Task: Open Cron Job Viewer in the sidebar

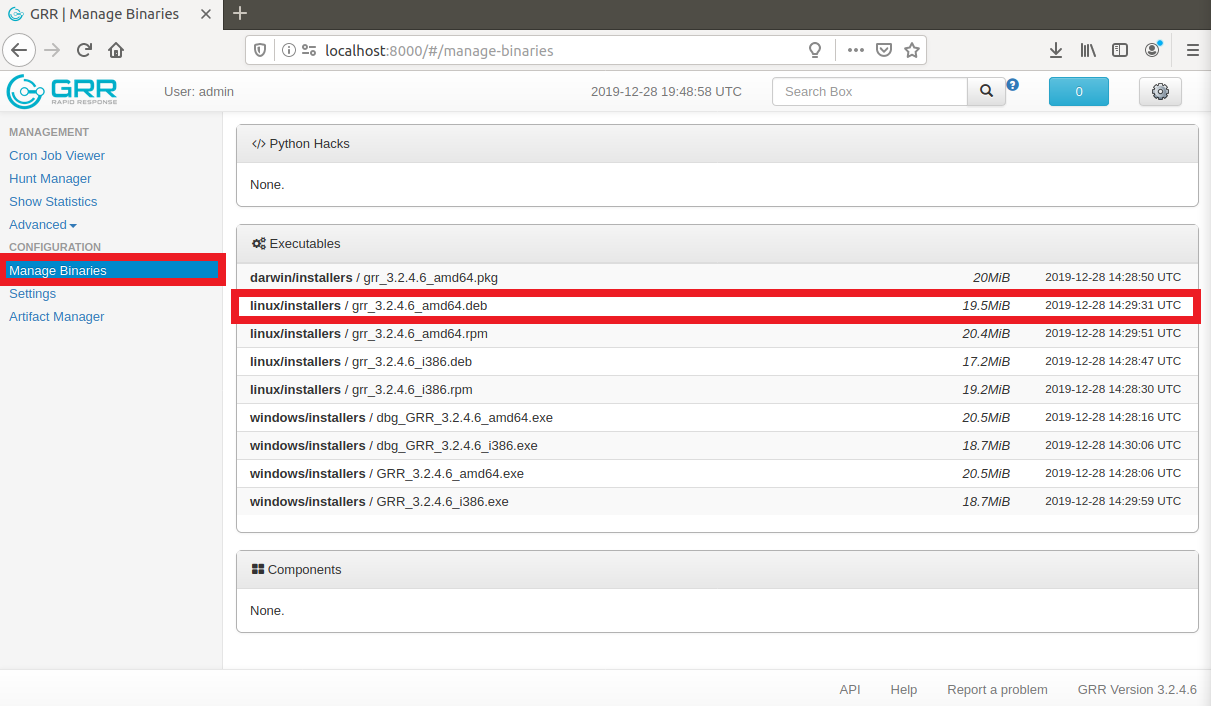Action: point(57,156)
